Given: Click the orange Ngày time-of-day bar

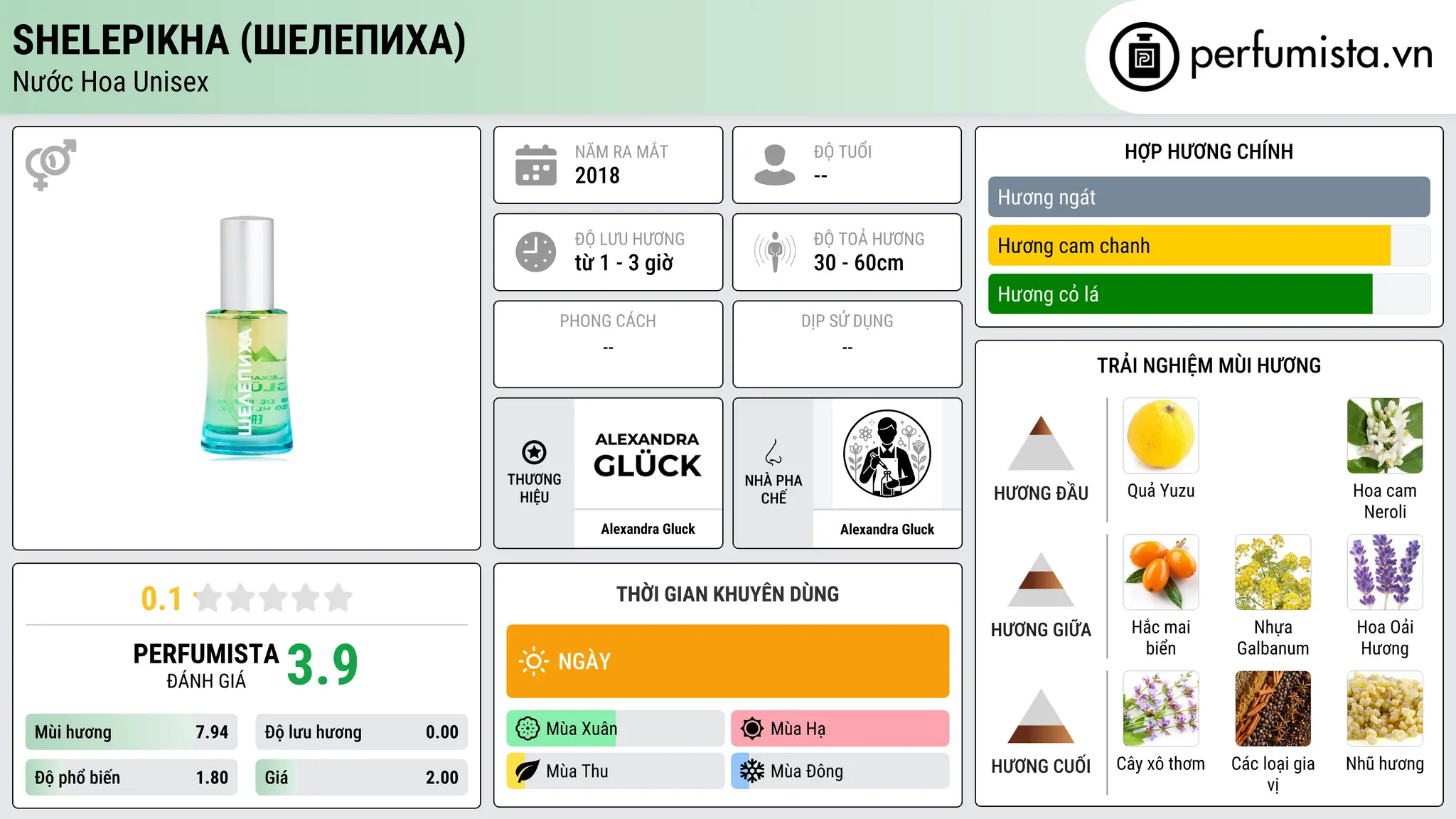Looking at the screenshot, I should point(727,661).
